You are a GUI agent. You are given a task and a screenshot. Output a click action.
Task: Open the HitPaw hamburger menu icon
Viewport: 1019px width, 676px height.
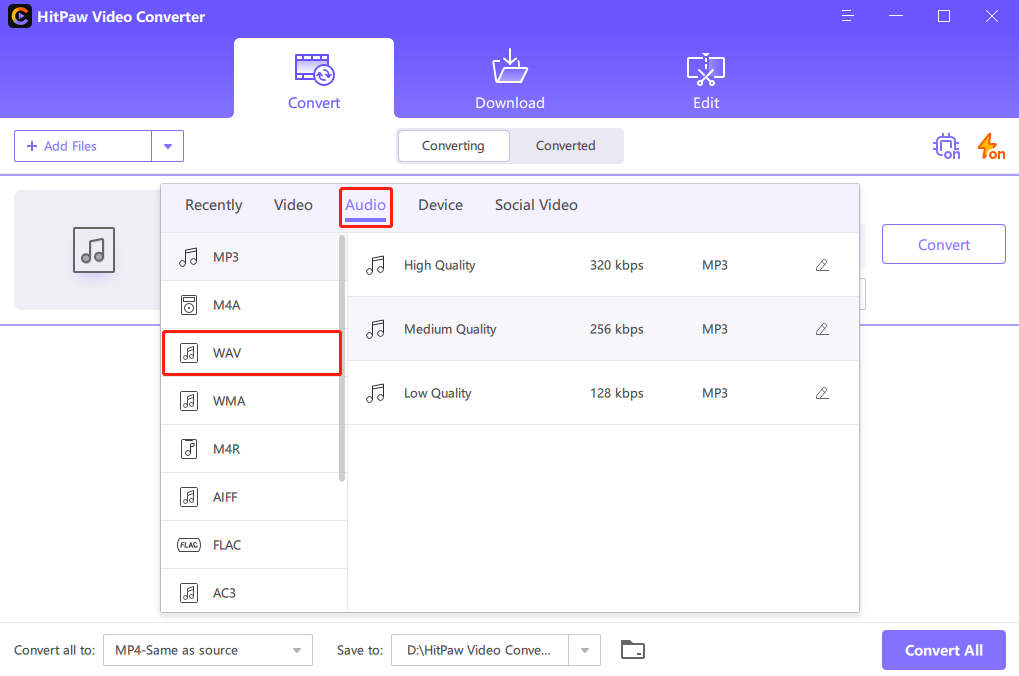(x=847, y=16)
